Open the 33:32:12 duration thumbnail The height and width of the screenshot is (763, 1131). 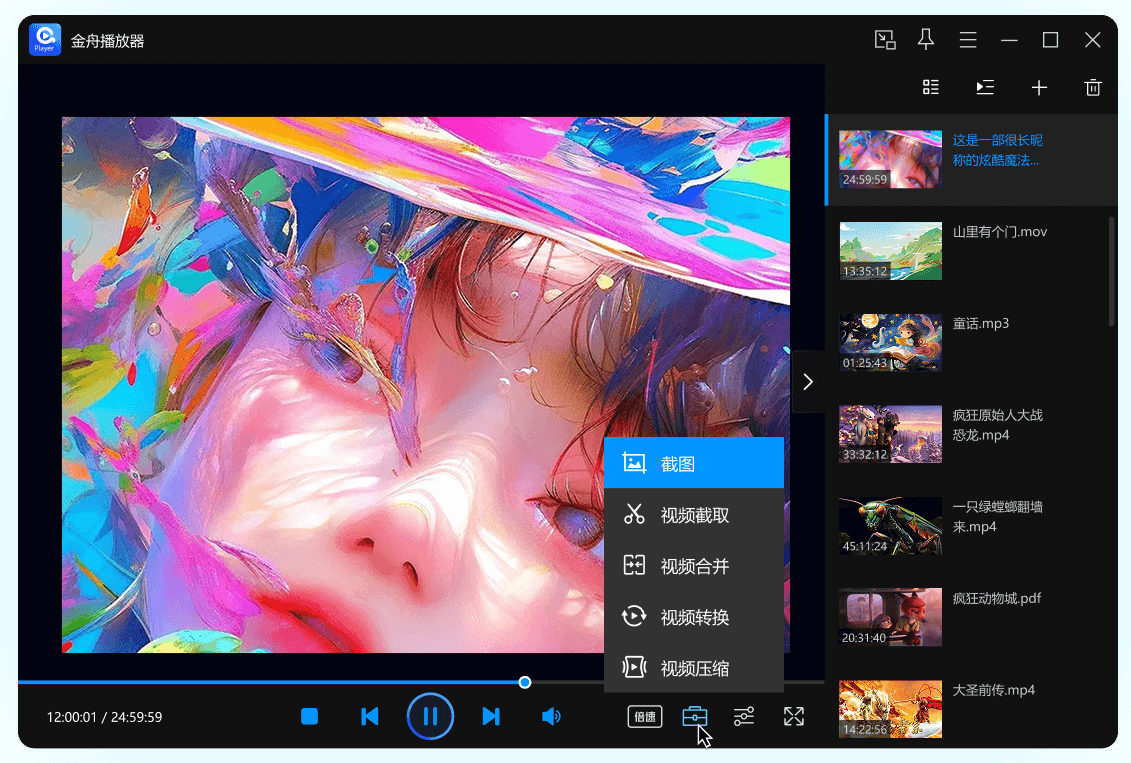890,433
